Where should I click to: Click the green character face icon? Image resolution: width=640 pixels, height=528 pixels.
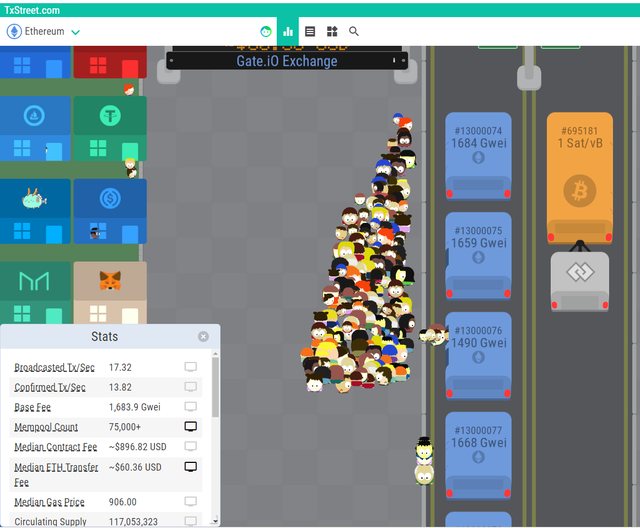pyautogui.click(x=266, y=31)
